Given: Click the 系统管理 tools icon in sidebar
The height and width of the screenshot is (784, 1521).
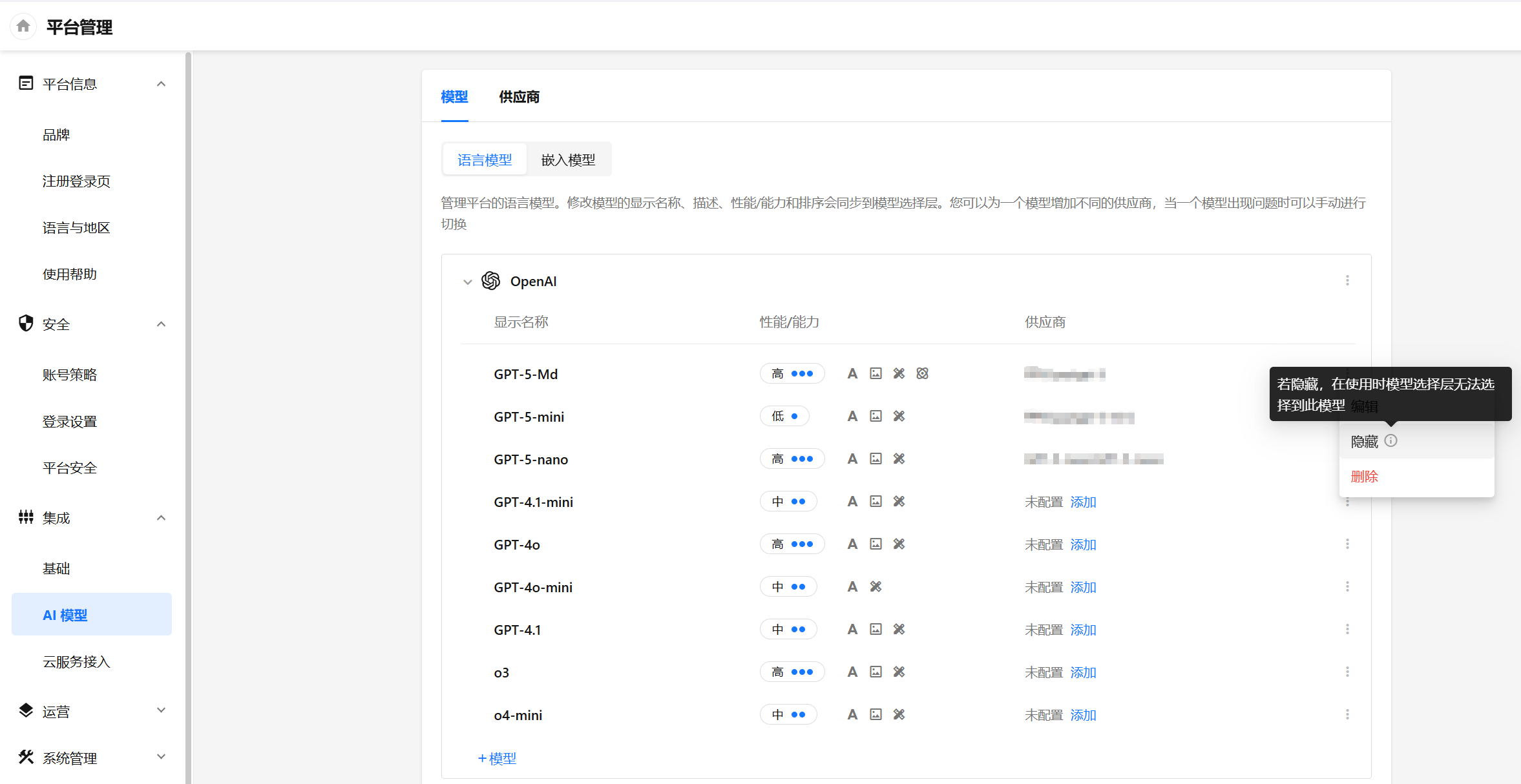Looking at the screenshot, I should [x=26, y=758].
